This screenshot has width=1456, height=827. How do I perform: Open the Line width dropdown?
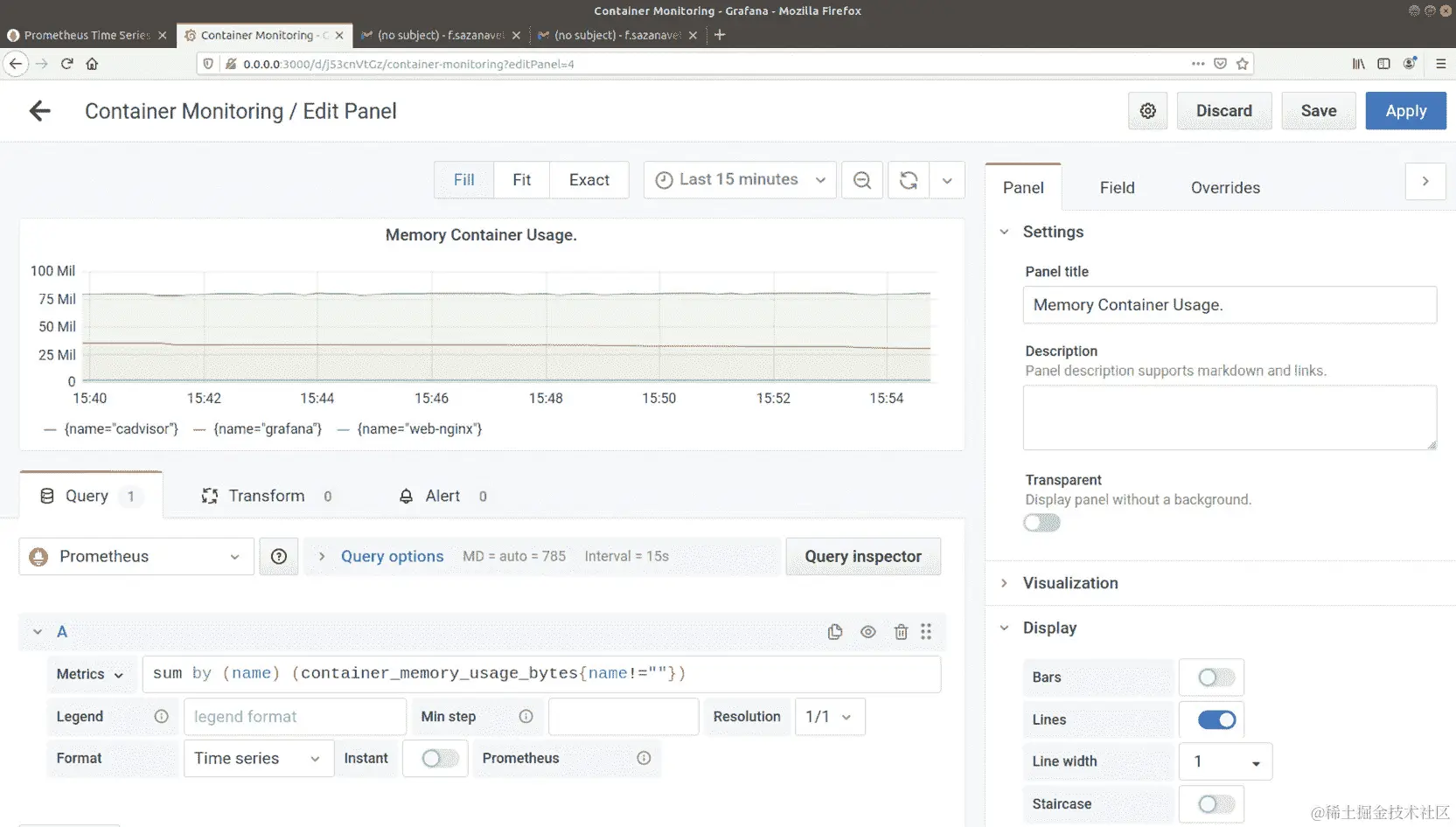point(1225,761)
